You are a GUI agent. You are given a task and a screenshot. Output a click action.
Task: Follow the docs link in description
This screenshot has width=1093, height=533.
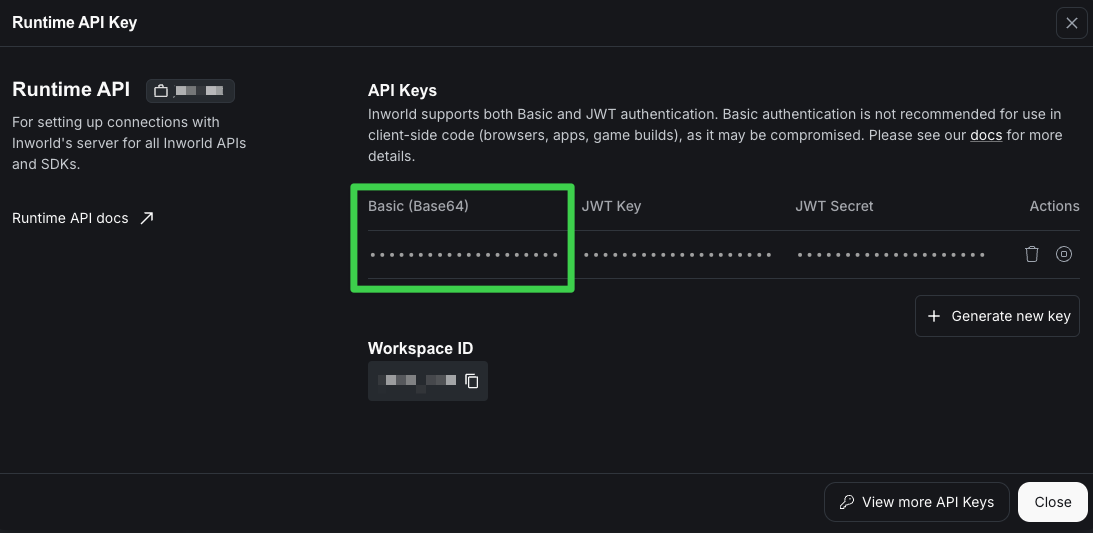pos(986,135)
